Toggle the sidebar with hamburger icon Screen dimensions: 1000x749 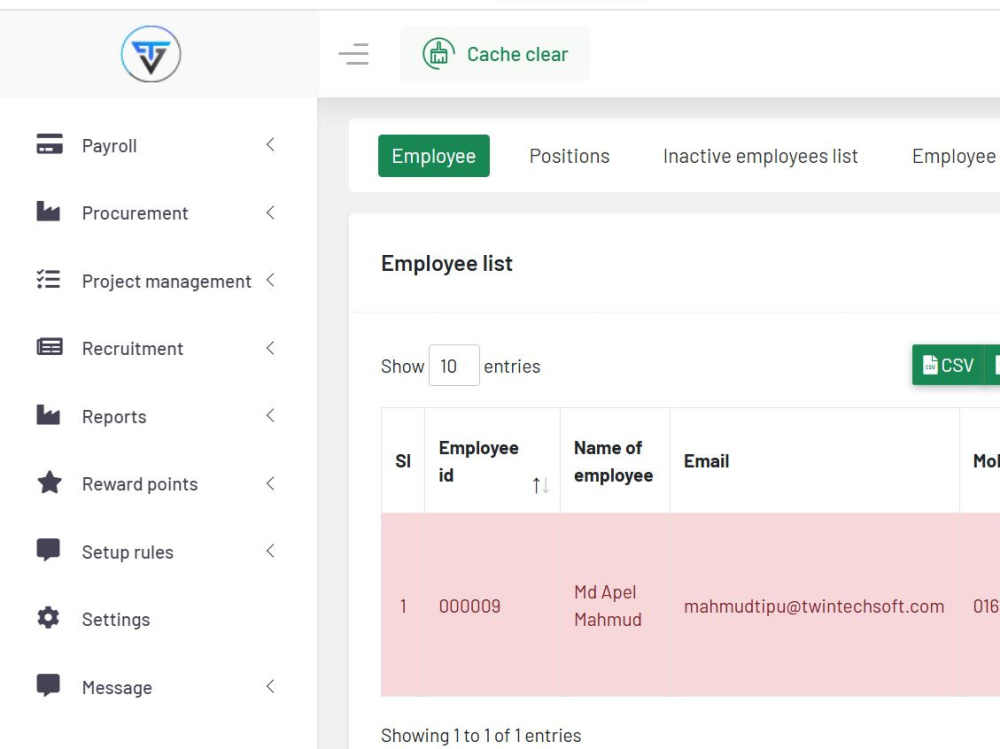353,54
